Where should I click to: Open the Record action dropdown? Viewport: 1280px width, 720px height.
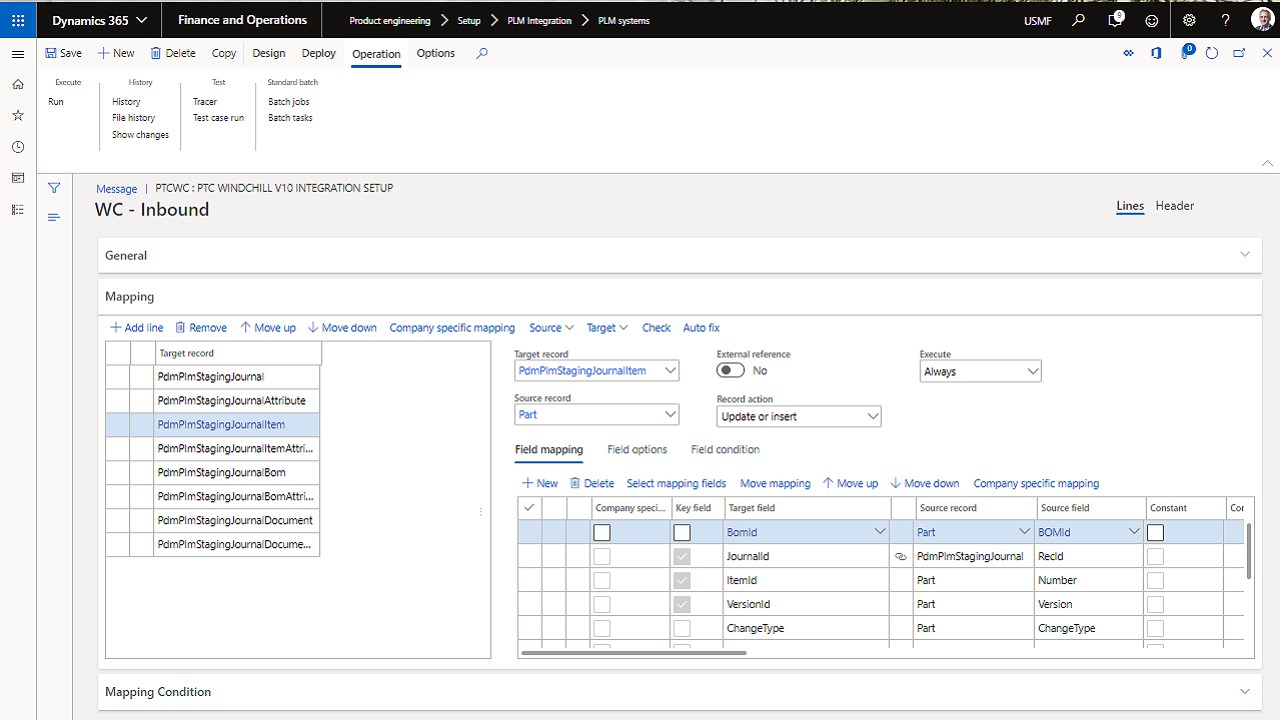[x=798, y=416]
